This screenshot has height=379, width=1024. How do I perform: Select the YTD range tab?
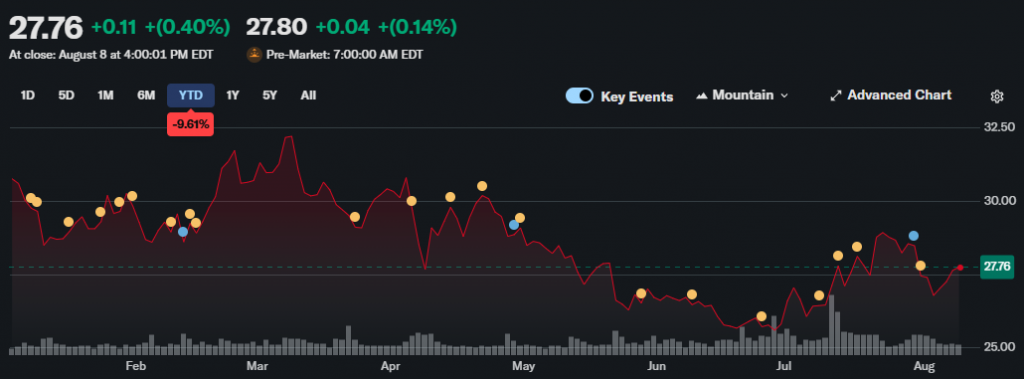[x=191, y=95]
